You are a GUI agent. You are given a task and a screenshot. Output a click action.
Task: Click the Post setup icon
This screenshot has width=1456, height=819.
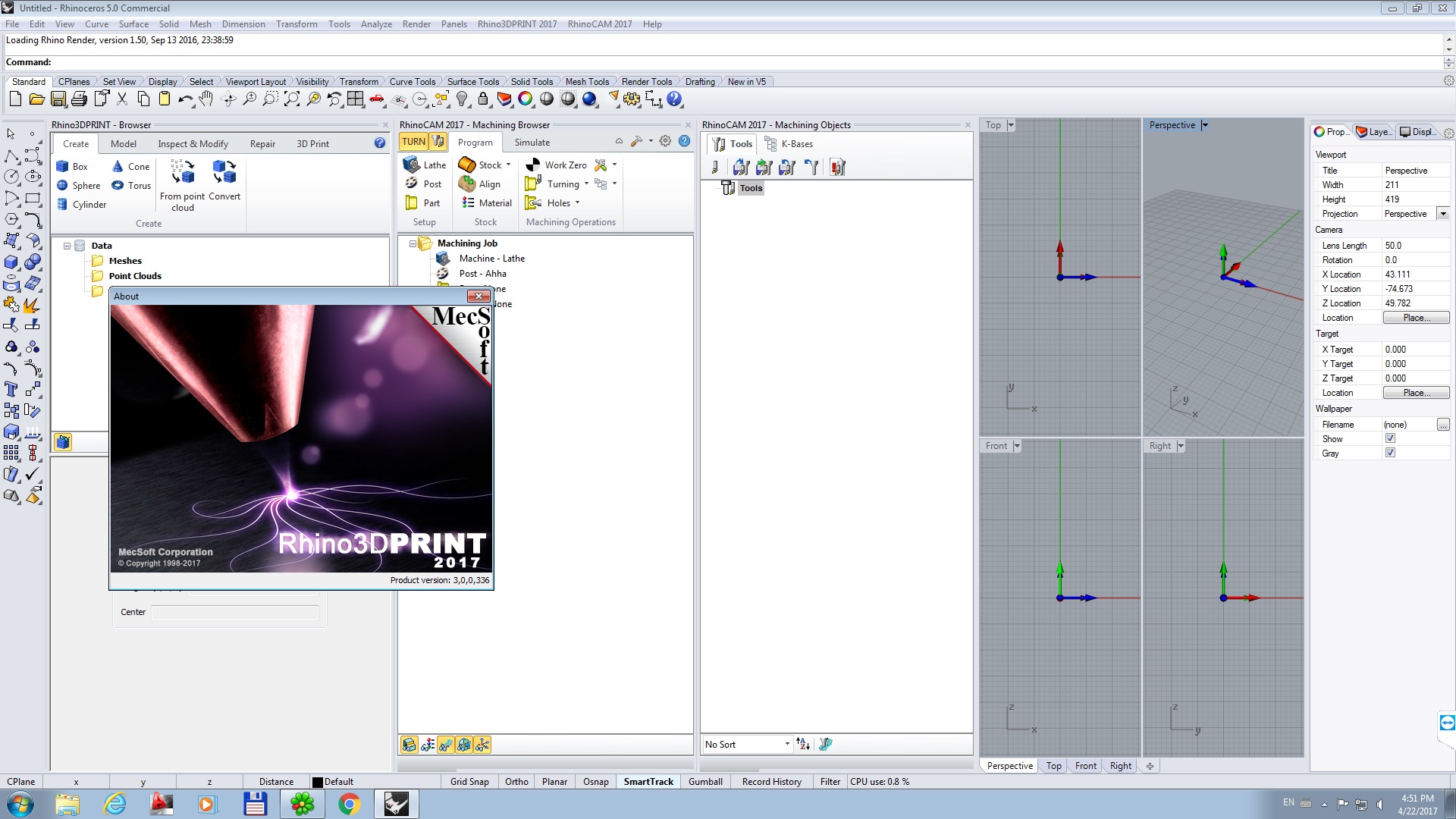click(422, 184)
